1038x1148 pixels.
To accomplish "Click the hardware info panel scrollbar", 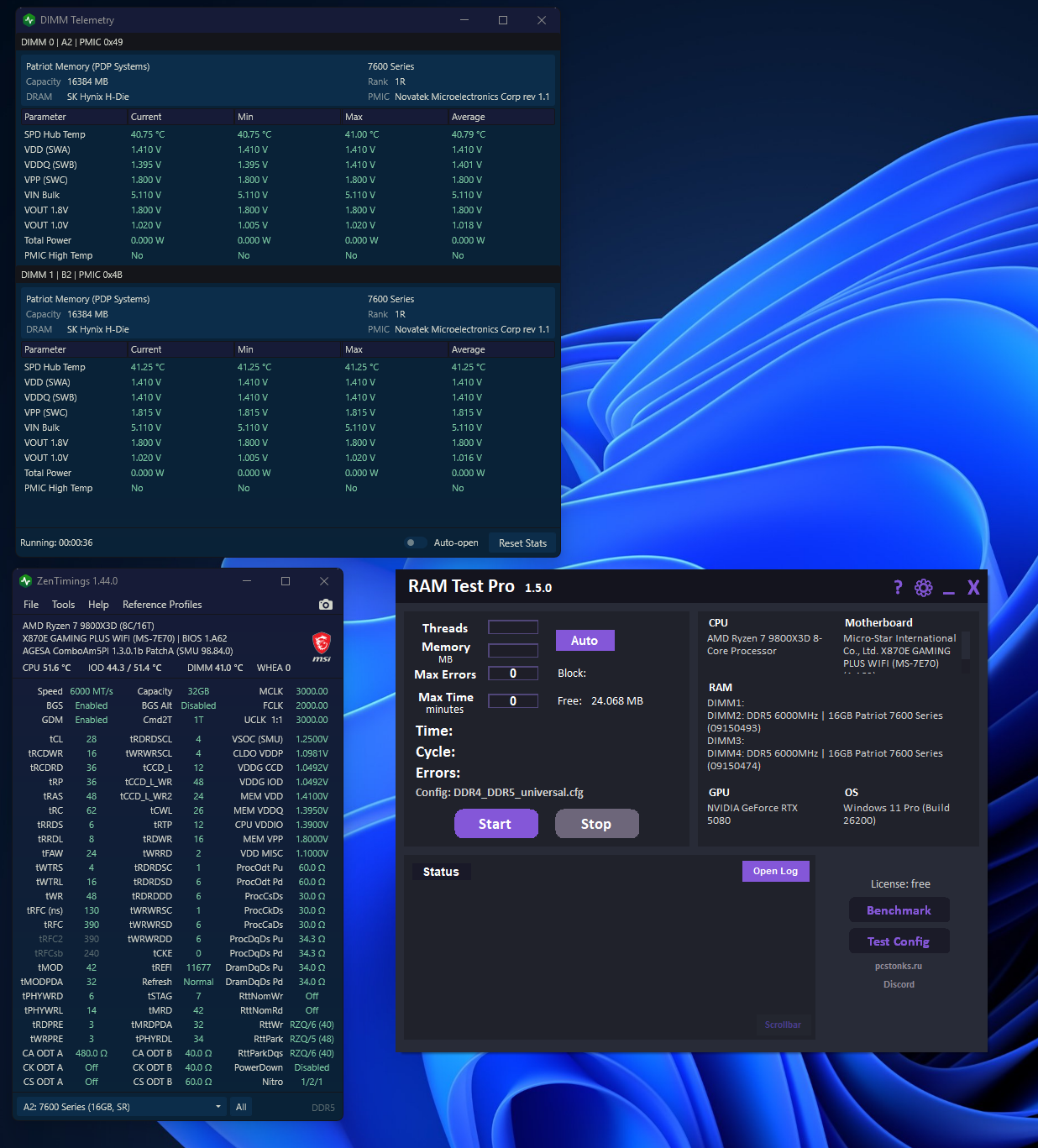I will [x=966, y=646].
